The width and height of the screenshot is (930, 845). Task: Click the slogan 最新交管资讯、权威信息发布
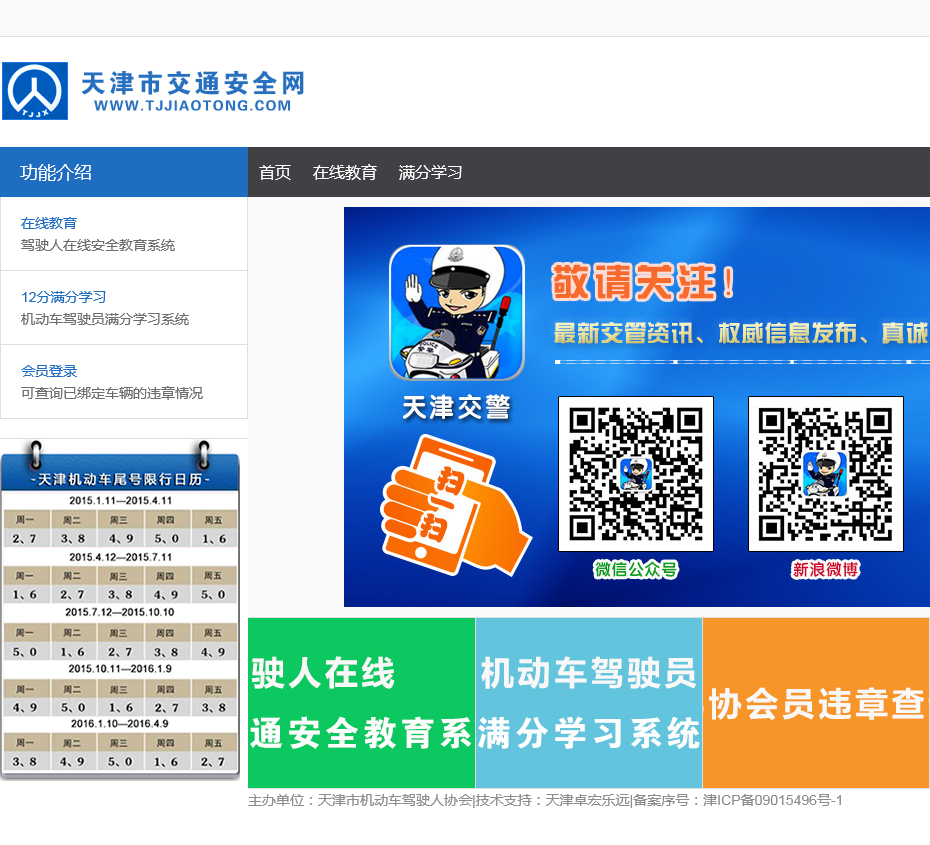706,333
